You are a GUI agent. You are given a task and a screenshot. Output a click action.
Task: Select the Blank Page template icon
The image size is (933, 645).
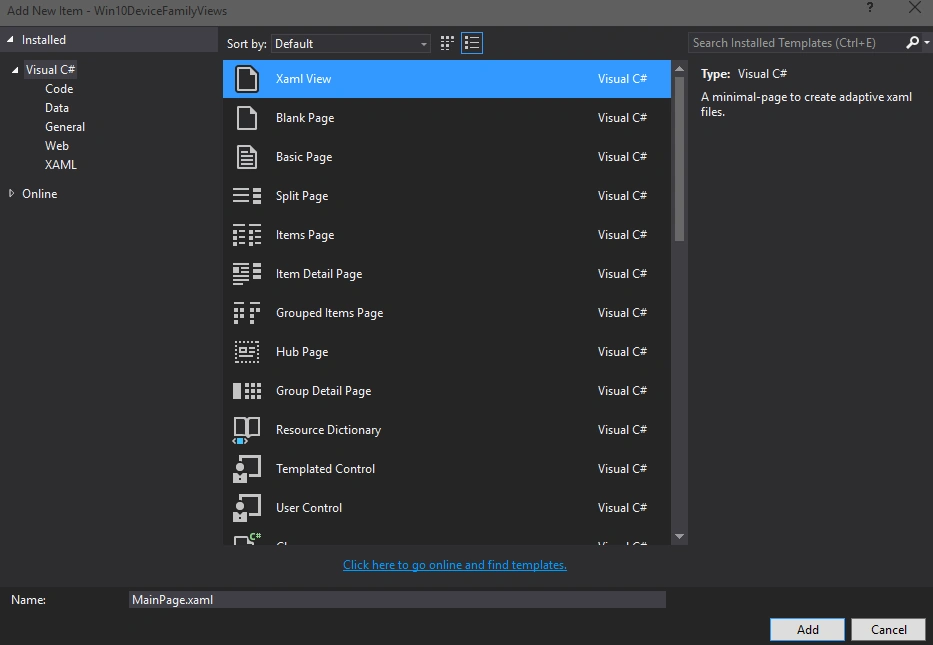(x=246, y=118)
